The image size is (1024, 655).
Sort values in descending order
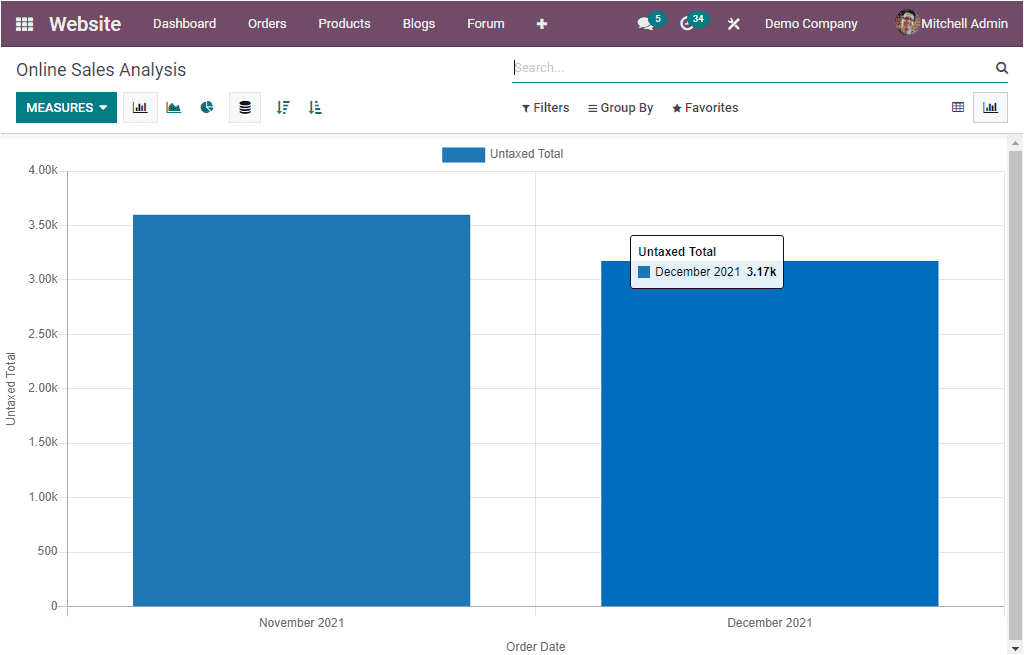click(283, 107)
